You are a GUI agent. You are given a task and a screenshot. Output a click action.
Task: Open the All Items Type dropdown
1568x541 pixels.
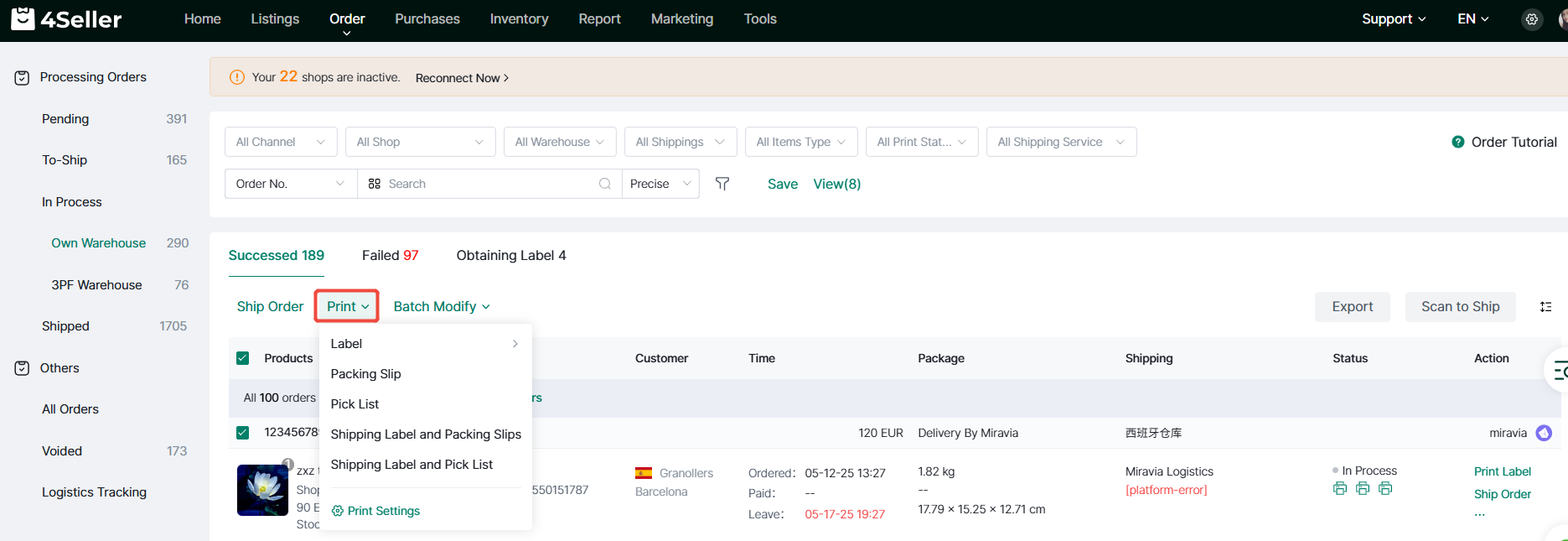pos(801,142)
